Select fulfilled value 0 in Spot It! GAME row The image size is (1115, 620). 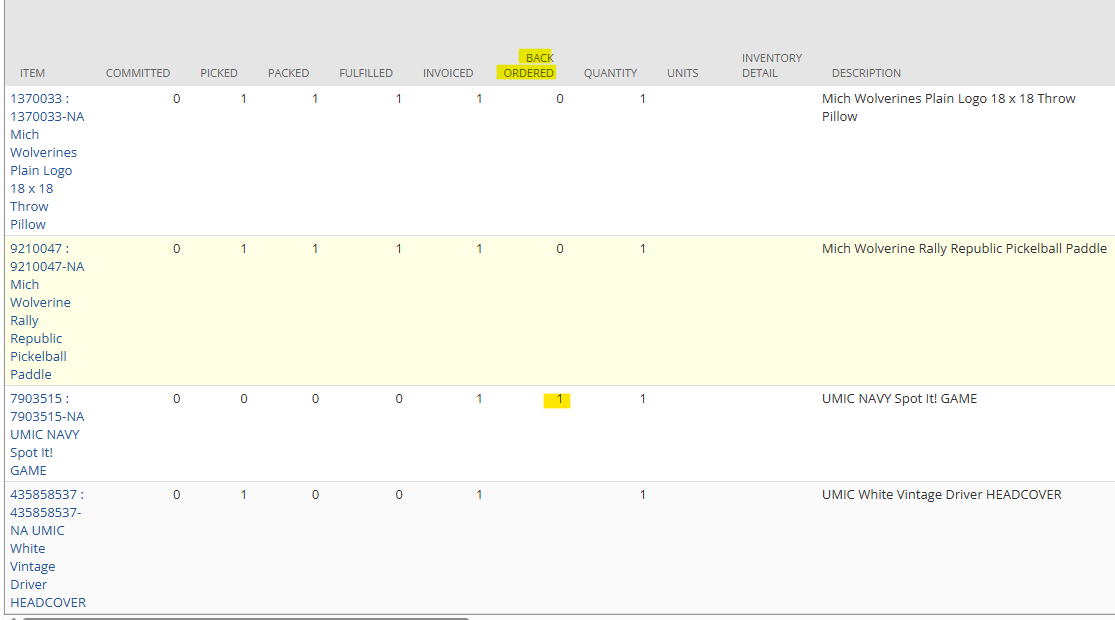click(399, 399)
